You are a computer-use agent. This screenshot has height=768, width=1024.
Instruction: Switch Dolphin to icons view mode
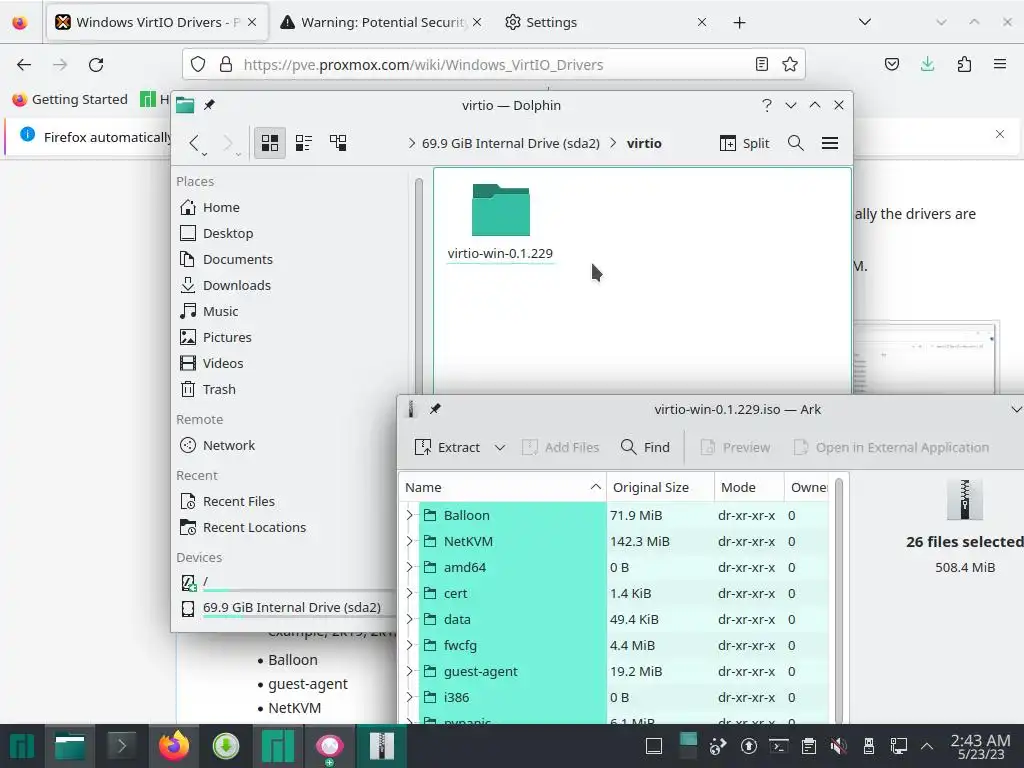[270, 143]
